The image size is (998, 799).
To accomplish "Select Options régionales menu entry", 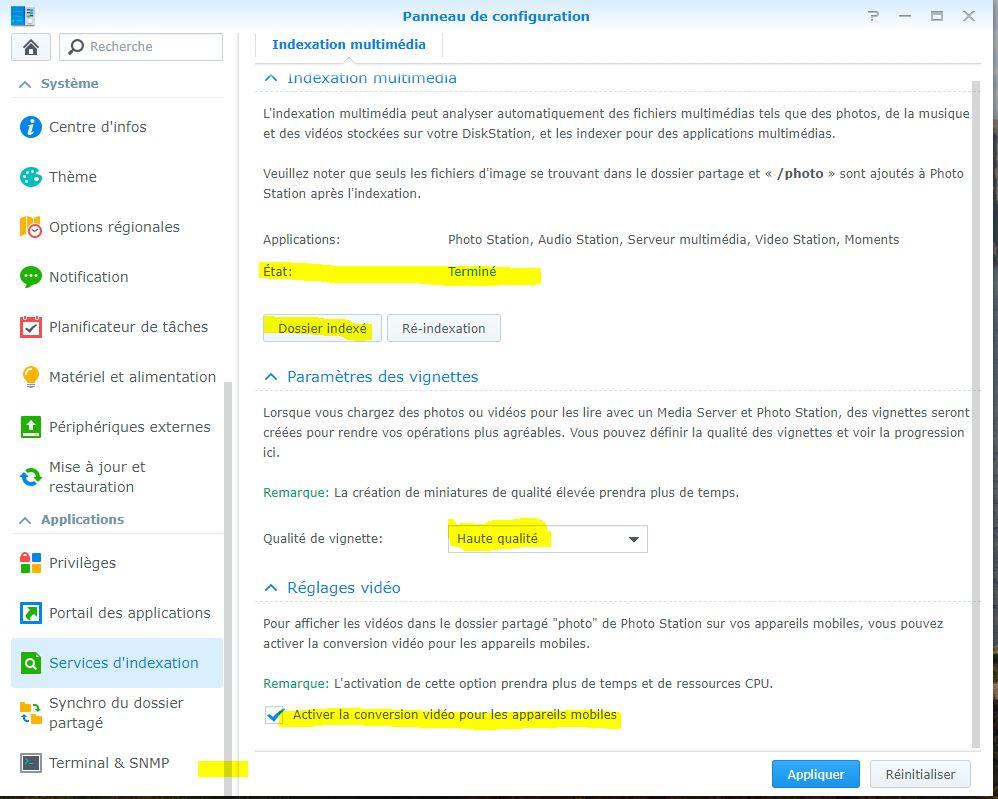I will tap(117, 227).
